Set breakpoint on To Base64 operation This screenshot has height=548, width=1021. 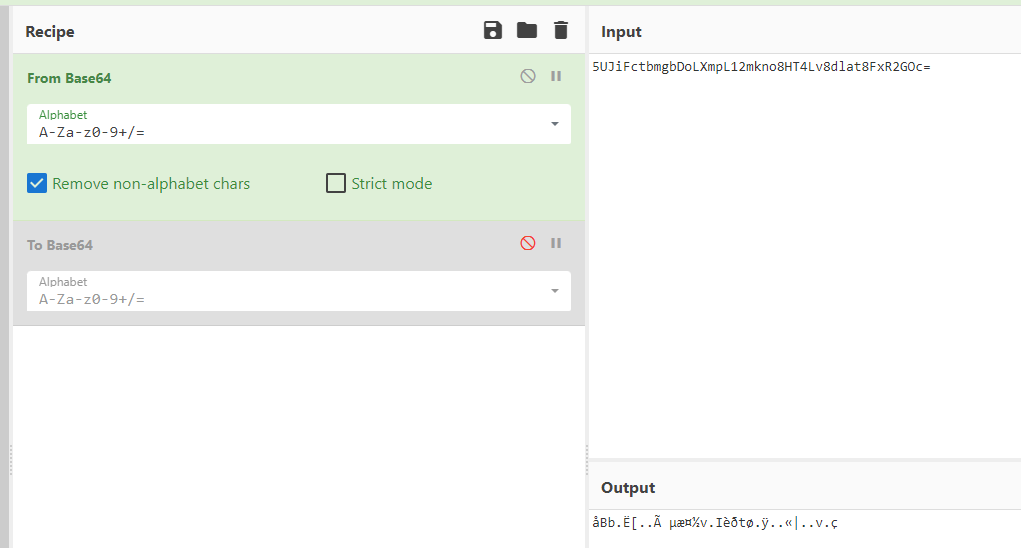(556, 243)
